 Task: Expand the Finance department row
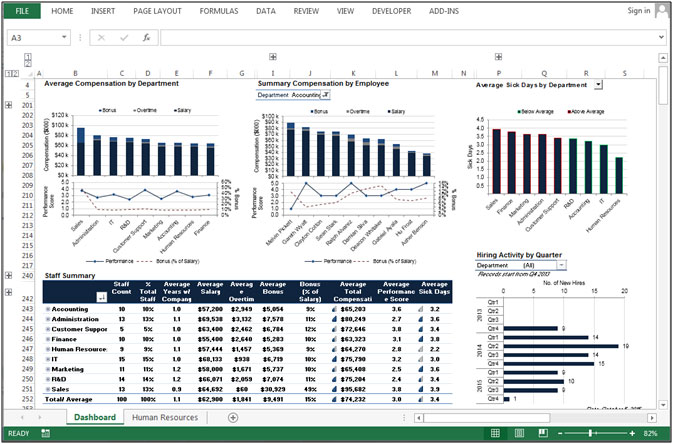tap(48, 339)
